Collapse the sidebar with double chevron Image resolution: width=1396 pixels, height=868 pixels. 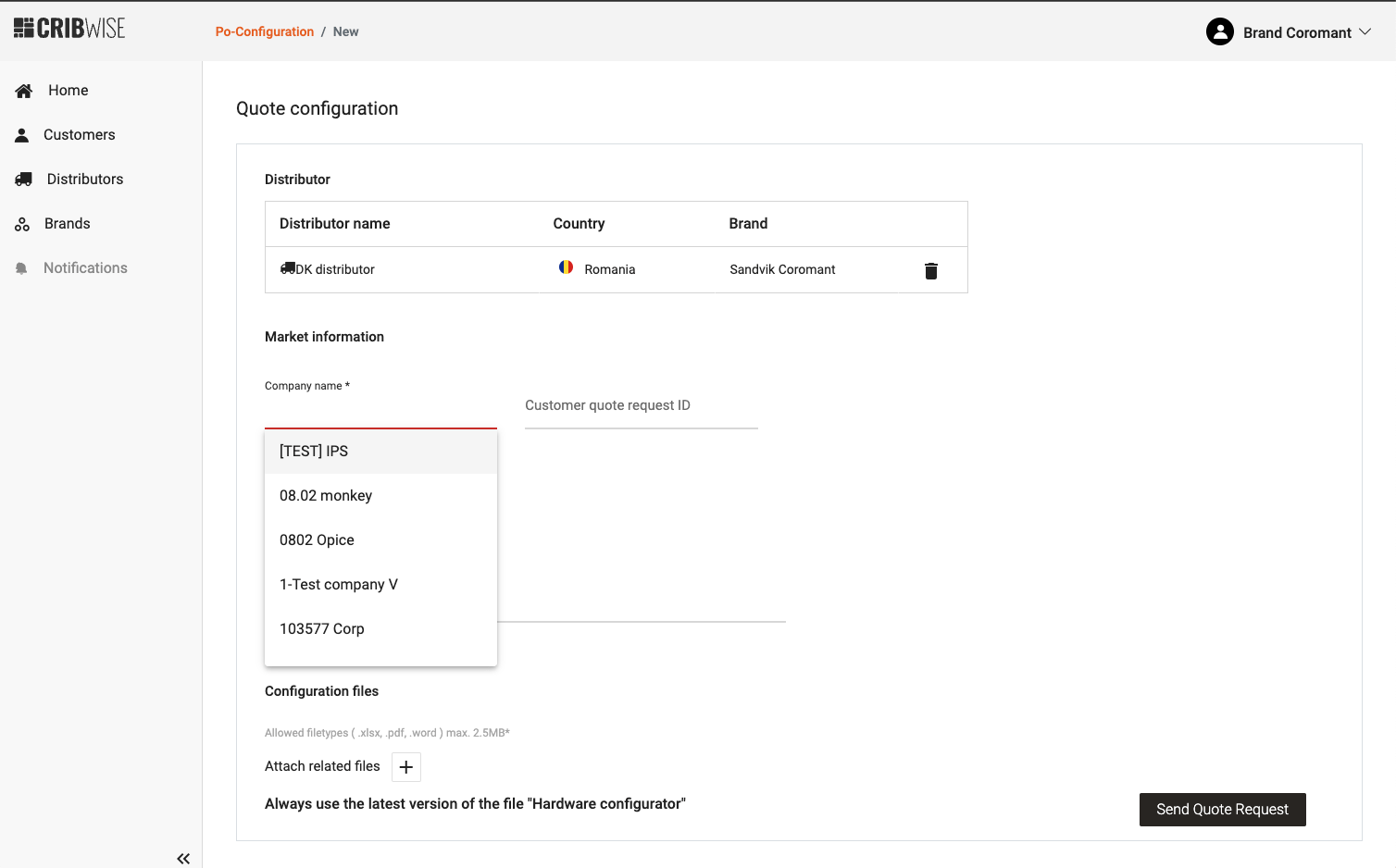pos(183,858)
